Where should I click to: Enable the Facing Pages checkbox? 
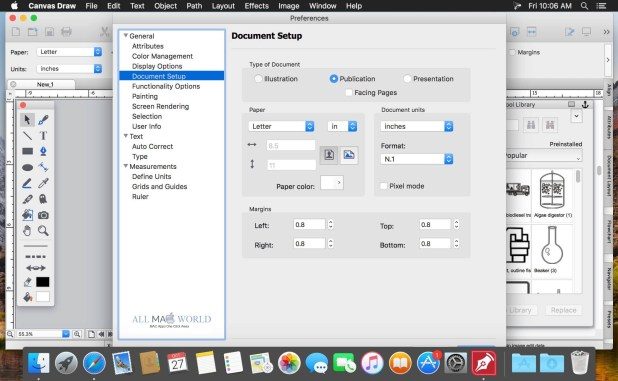(x=349, y=93)
